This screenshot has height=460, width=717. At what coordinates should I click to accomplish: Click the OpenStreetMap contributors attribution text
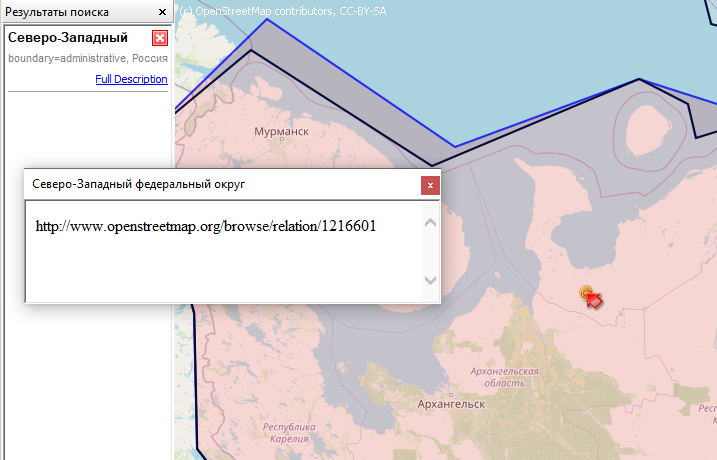pos(283,10)
